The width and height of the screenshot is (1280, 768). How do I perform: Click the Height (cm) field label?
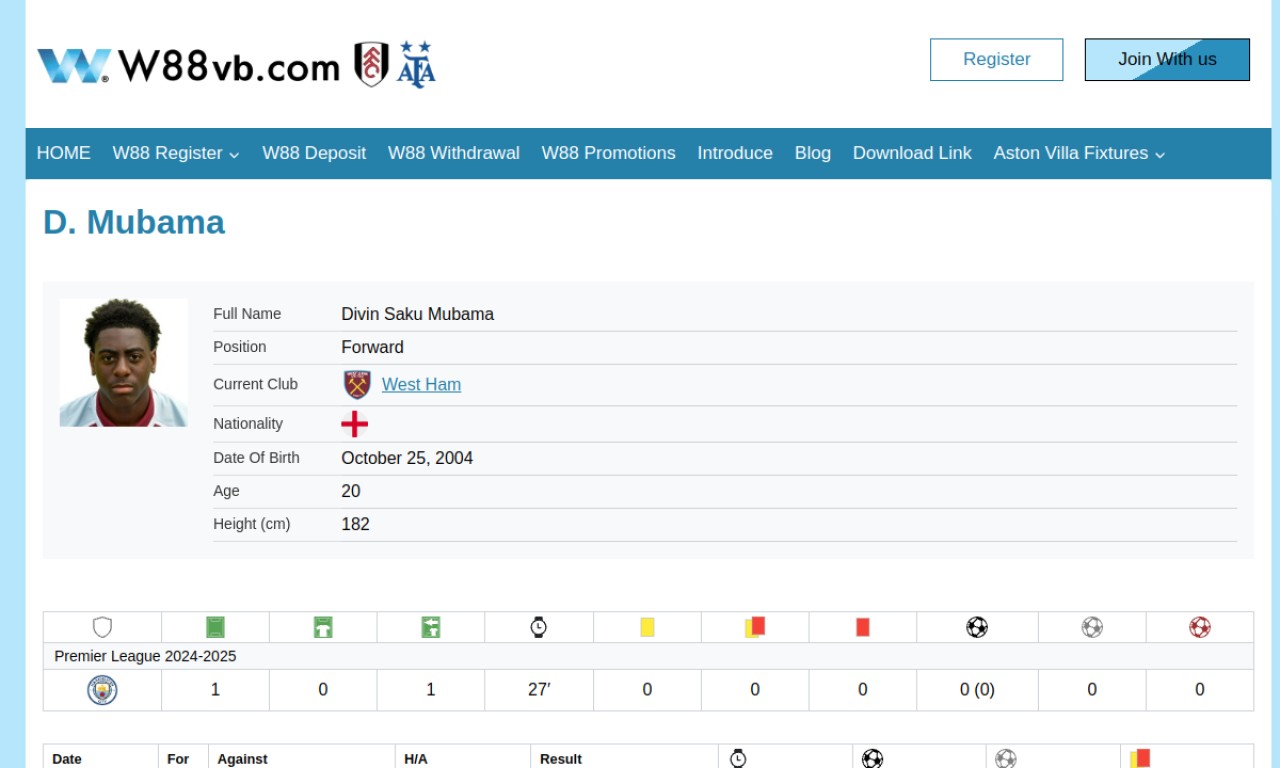click(x=252, y=524)
